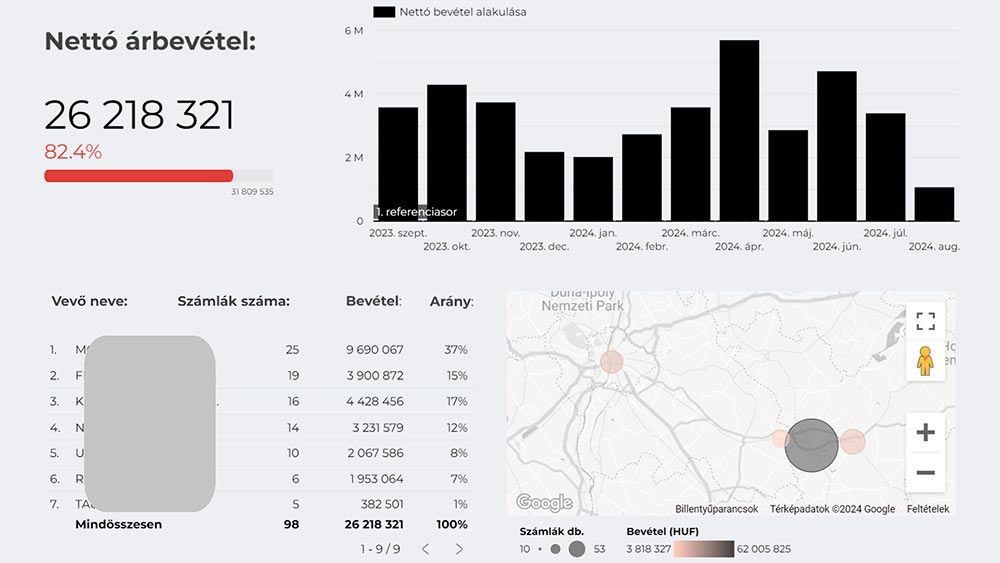Select the 2024. ápr. bar in chart

point(739,130)
